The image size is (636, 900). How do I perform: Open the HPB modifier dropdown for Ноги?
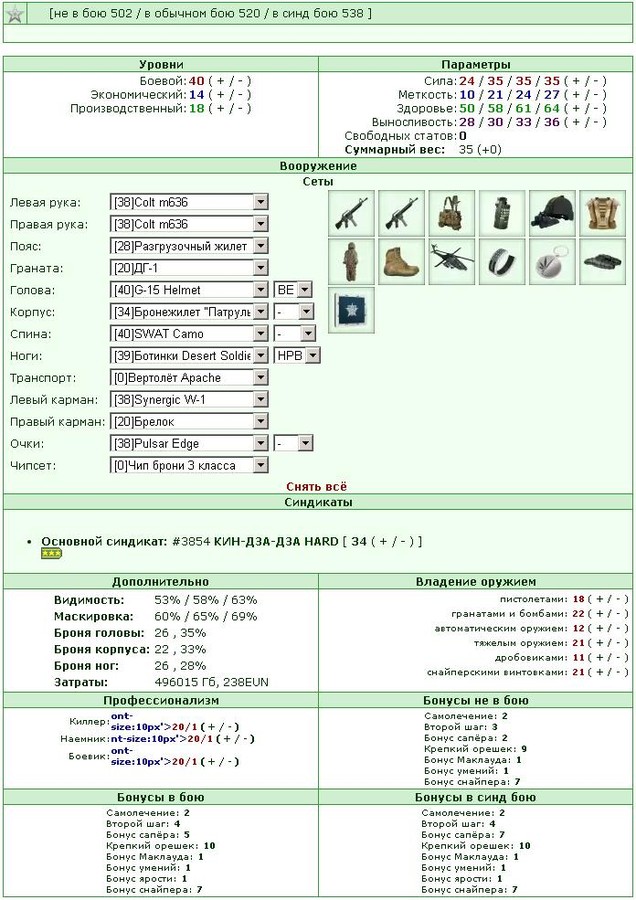(296, 356)
